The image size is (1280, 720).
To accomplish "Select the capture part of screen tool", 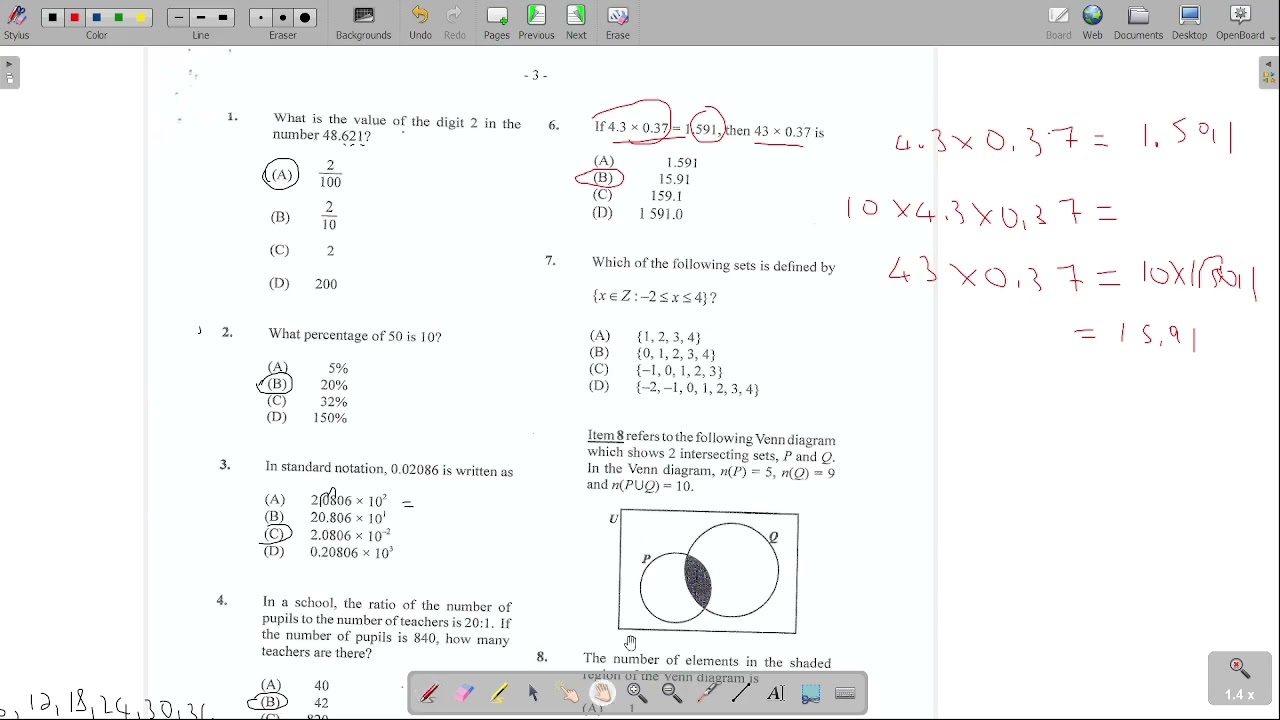I will point(811,693).
